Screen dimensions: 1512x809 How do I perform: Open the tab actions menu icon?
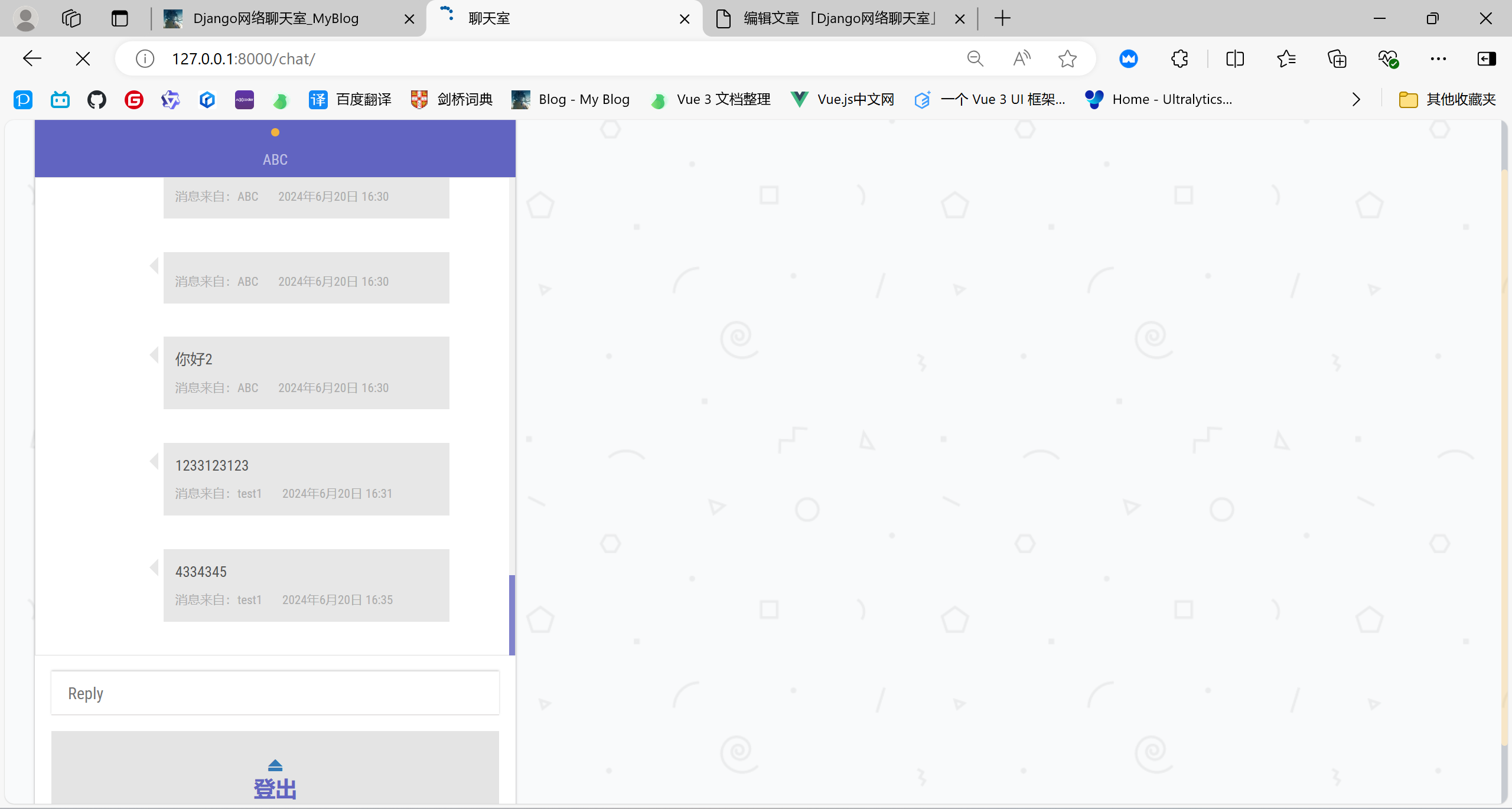(119, 18)
